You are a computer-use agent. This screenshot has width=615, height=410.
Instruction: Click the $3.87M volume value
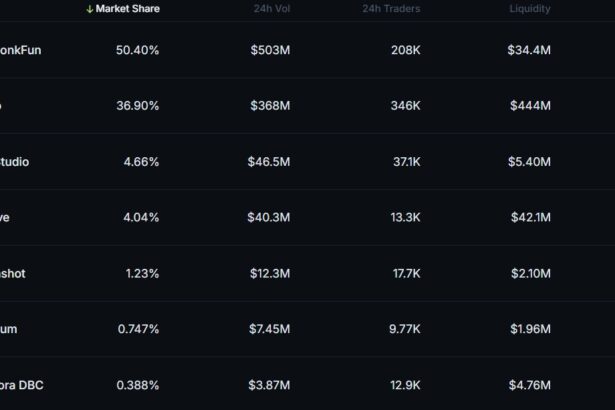tap(269, 385)
